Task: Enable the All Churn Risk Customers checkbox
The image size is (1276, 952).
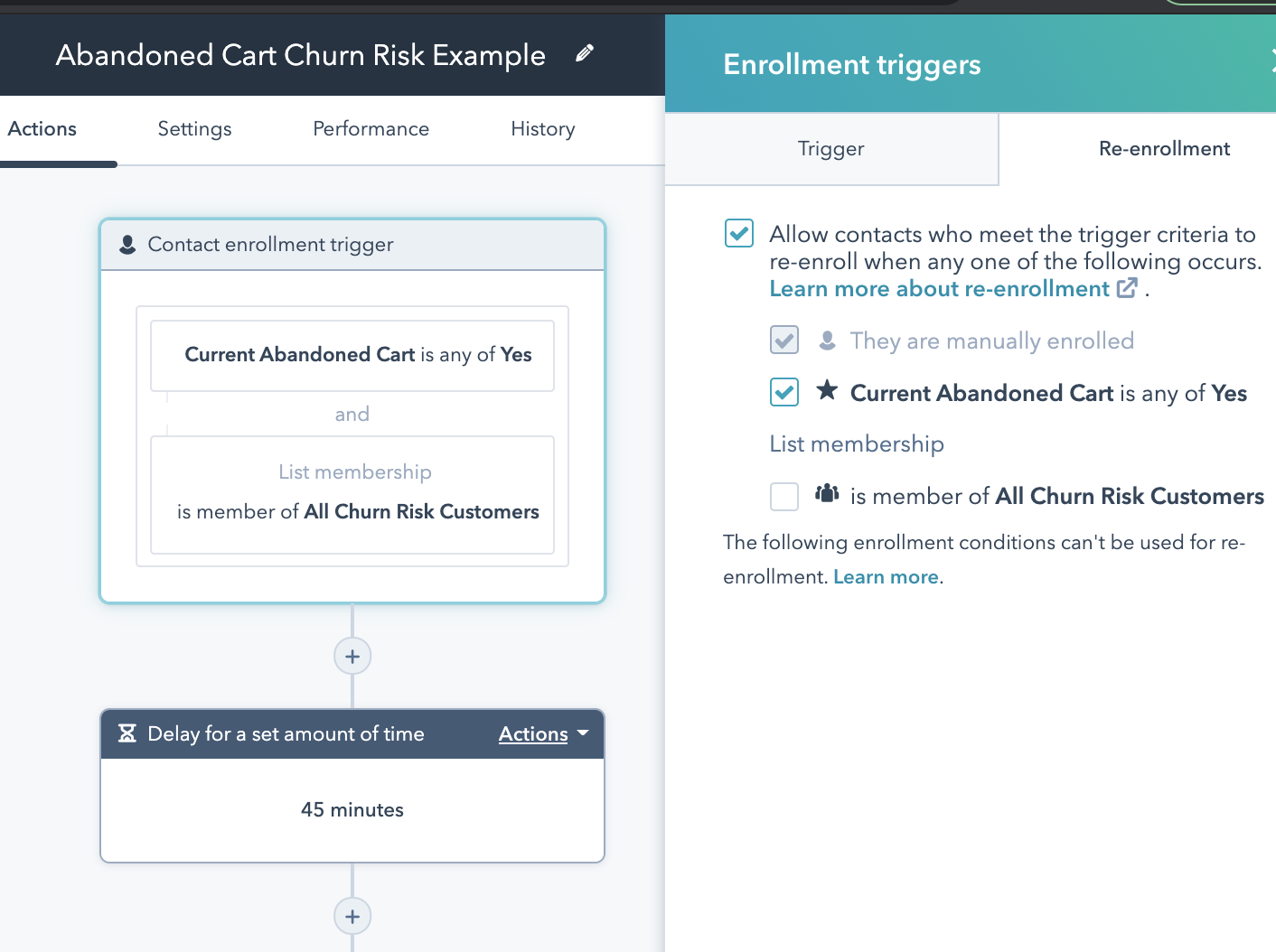Action: pyautogui.click(x=784, y=496)
